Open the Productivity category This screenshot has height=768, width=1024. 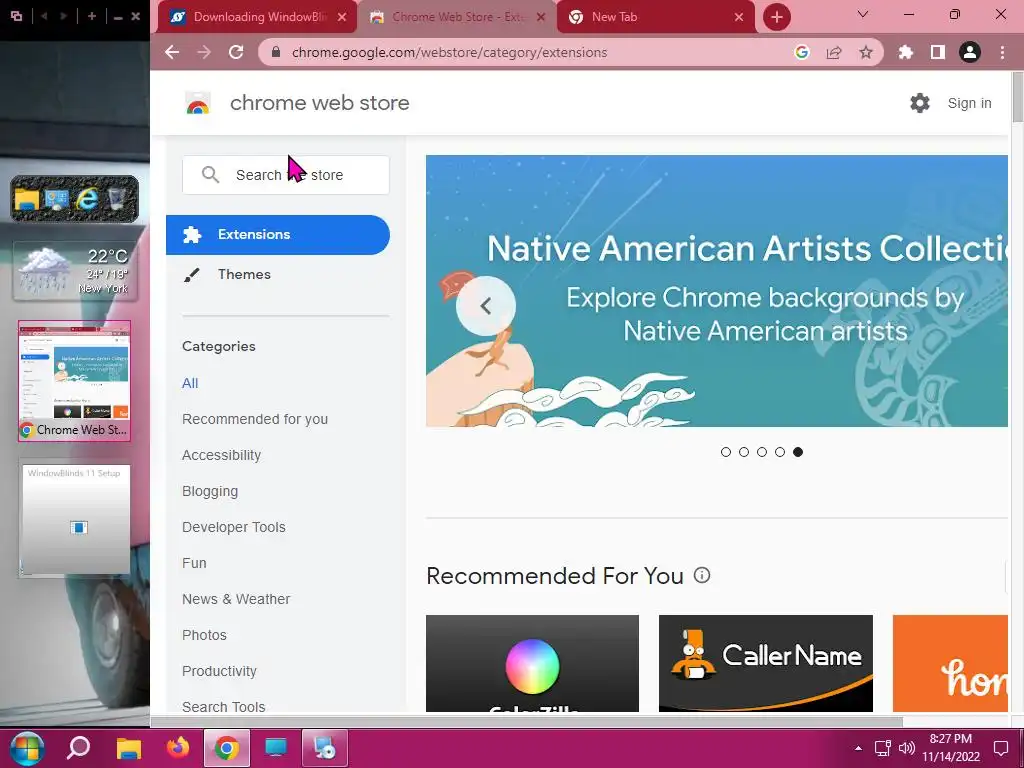(x=219, y=671)
